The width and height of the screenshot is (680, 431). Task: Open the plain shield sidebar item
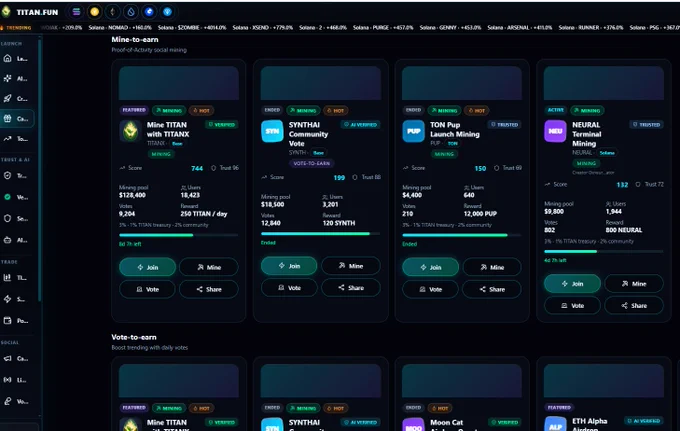pos(16,219)
